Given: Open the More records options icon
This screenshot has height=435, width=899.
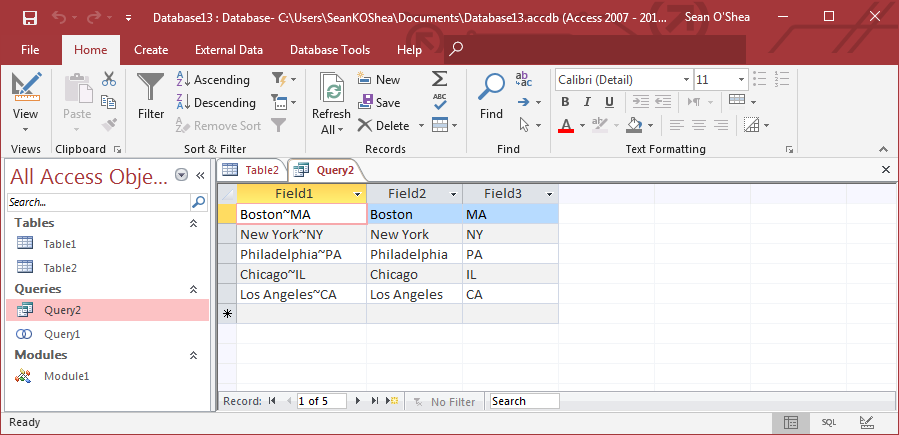Looking at the screenshot, I should pyautogui.click(x=444, y=125).
